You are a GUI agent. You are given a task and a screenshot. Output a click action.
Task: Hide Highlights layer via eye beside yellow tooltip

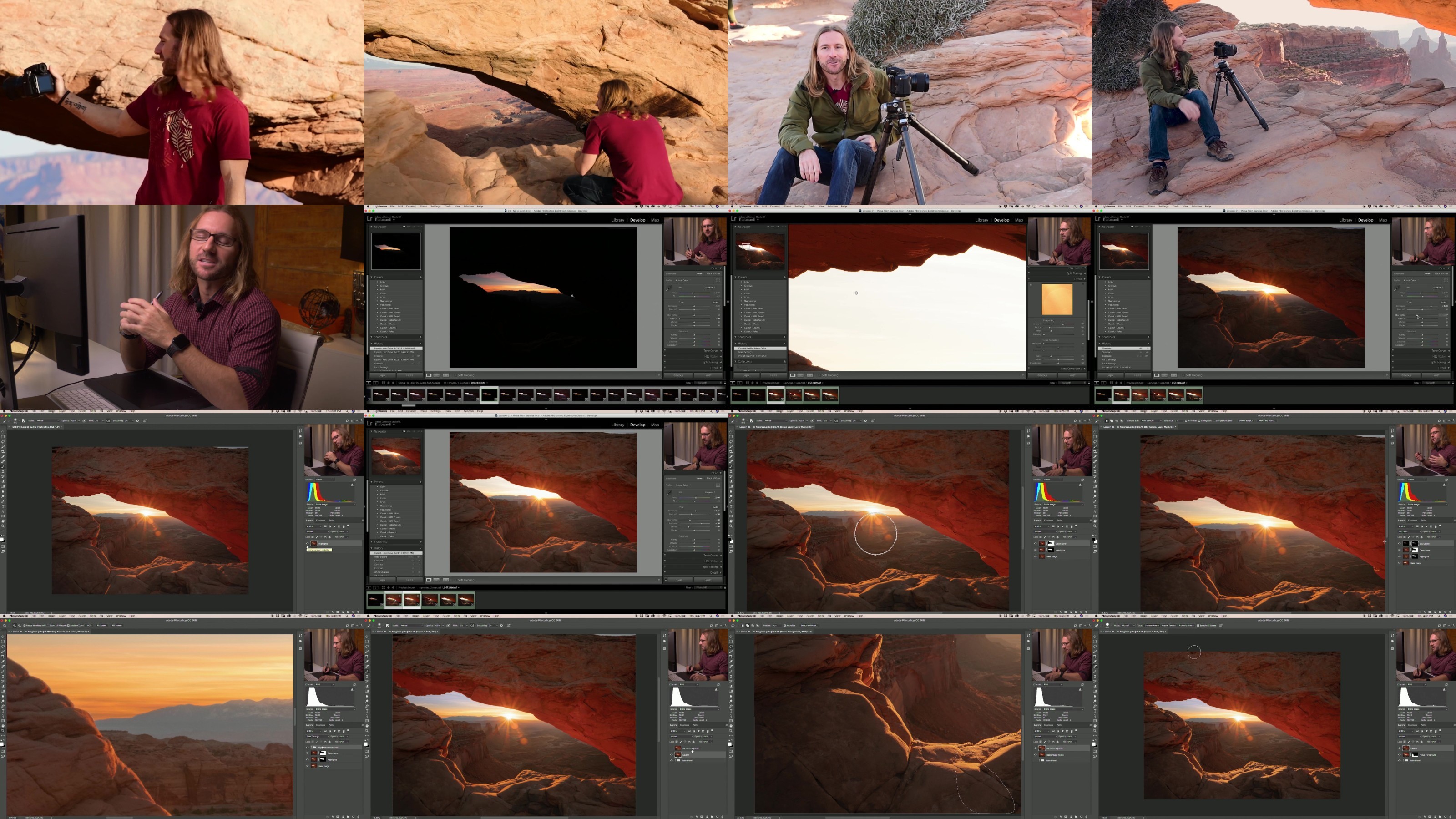(x=308, y=544)
